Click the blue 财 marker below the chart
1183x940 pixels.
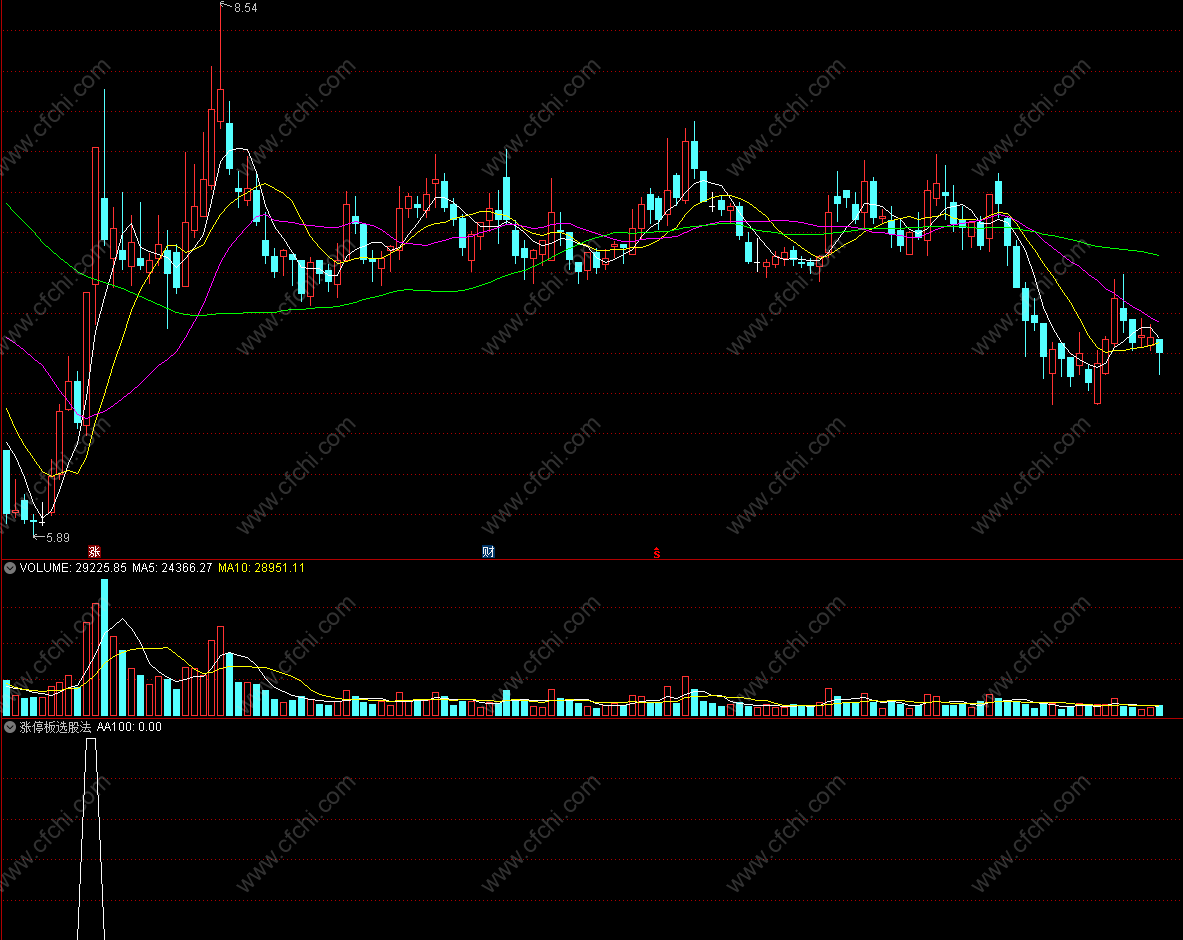[488, 552]
